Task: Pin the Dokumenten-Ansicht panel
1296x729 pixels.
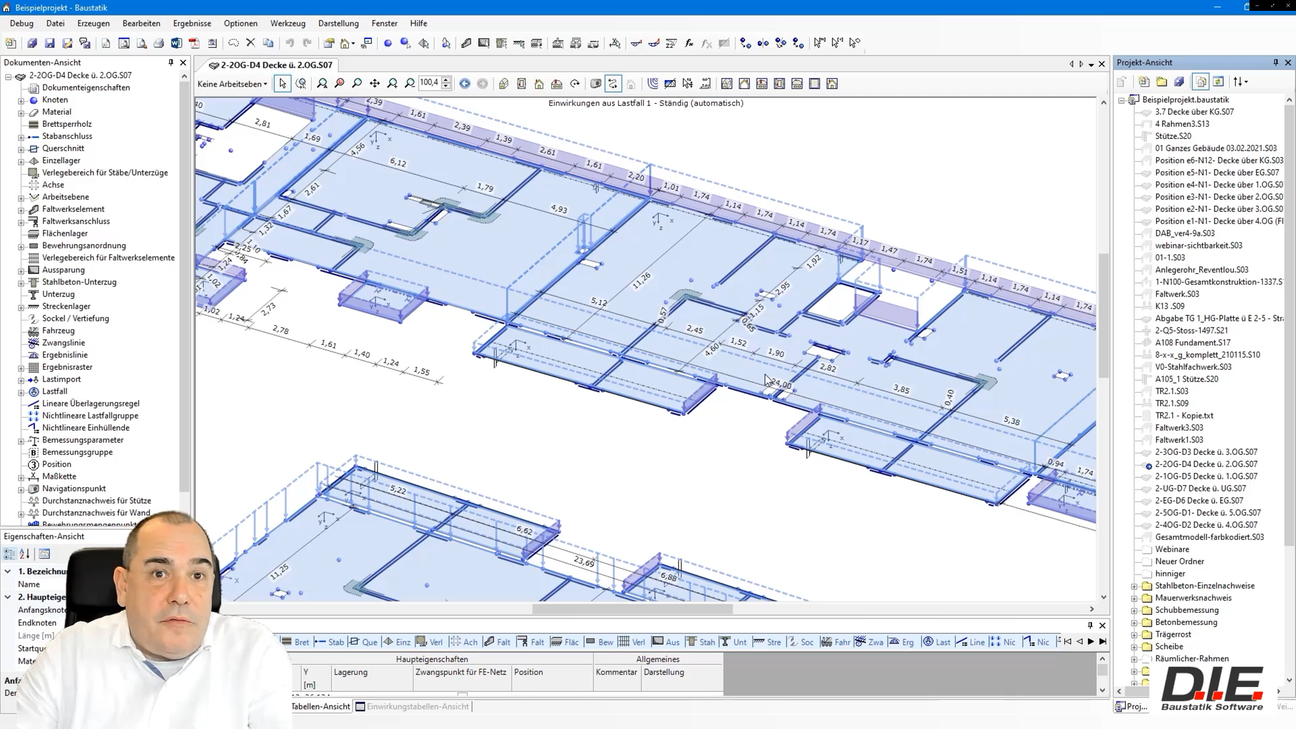Action: [171, 63]
